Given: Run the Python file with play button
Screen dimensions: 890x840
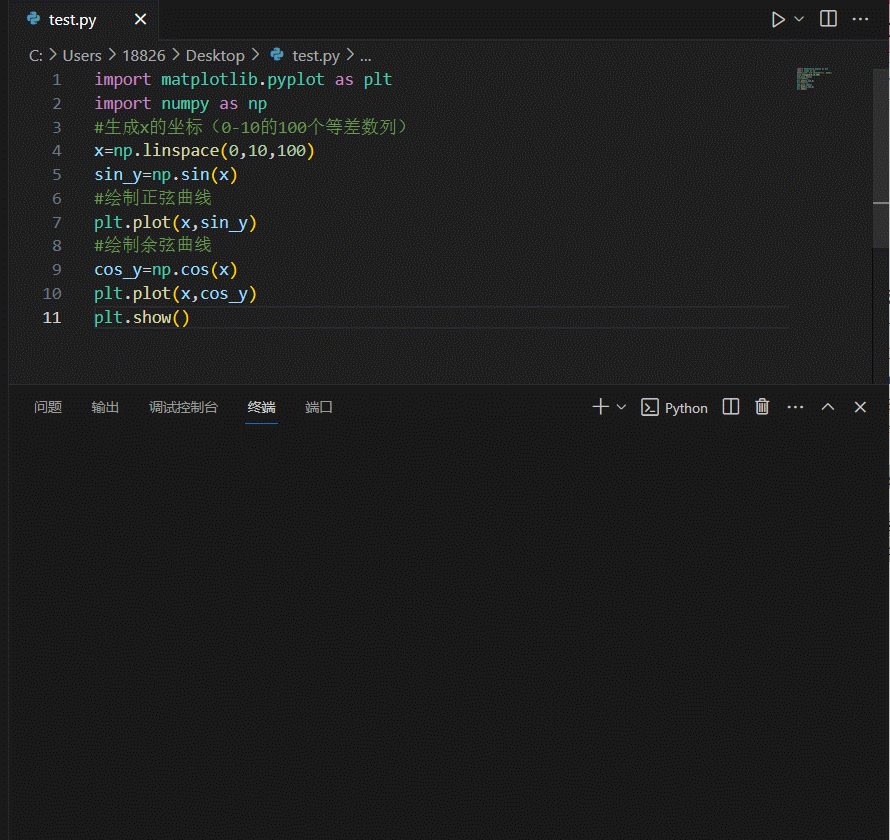Looking at the screenshot, I should [x=778, y=20].
